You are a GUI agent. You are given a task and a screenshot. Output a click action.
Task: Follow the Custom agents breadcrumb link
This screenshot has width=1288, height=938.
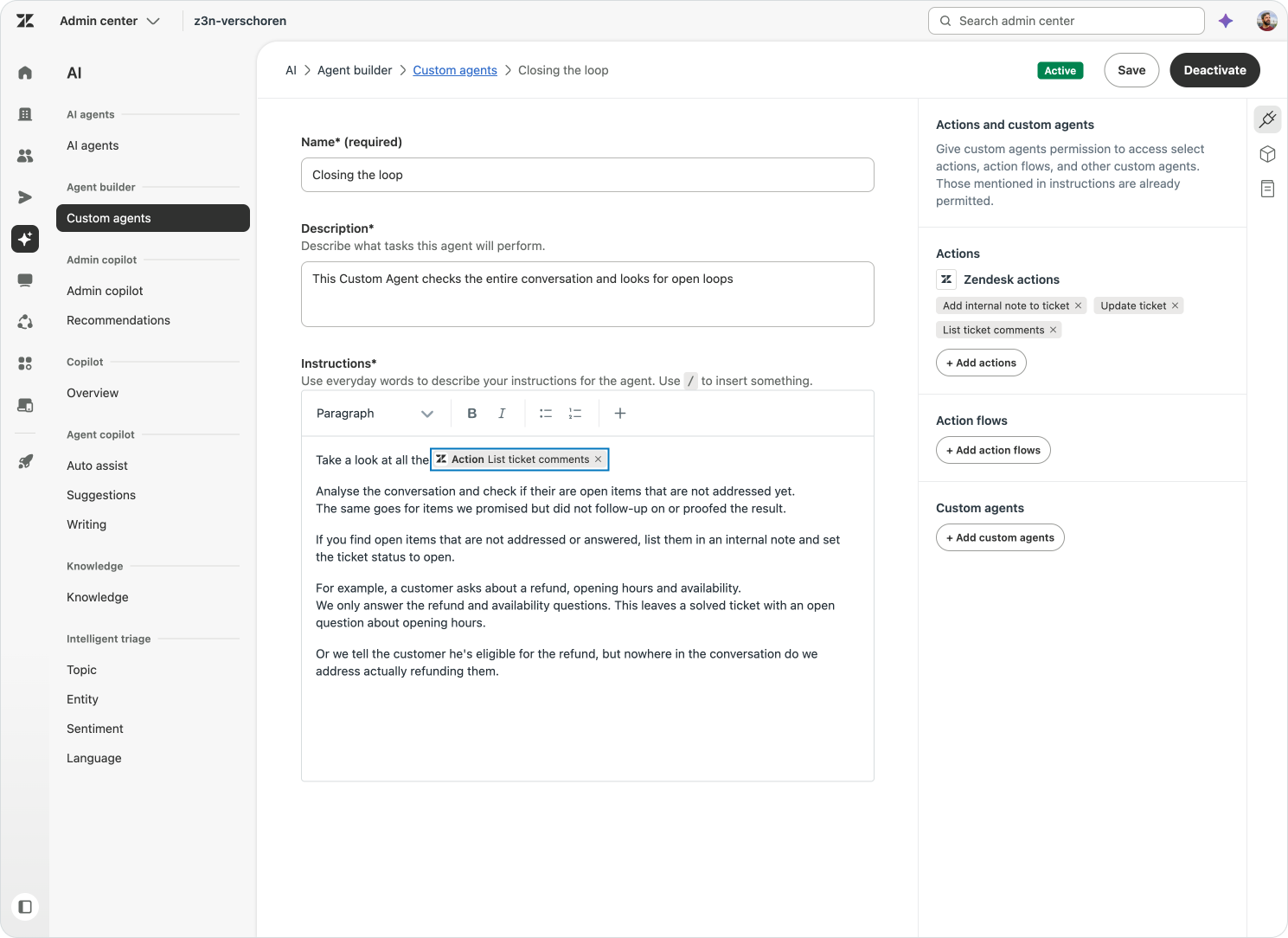coord(455,70)
